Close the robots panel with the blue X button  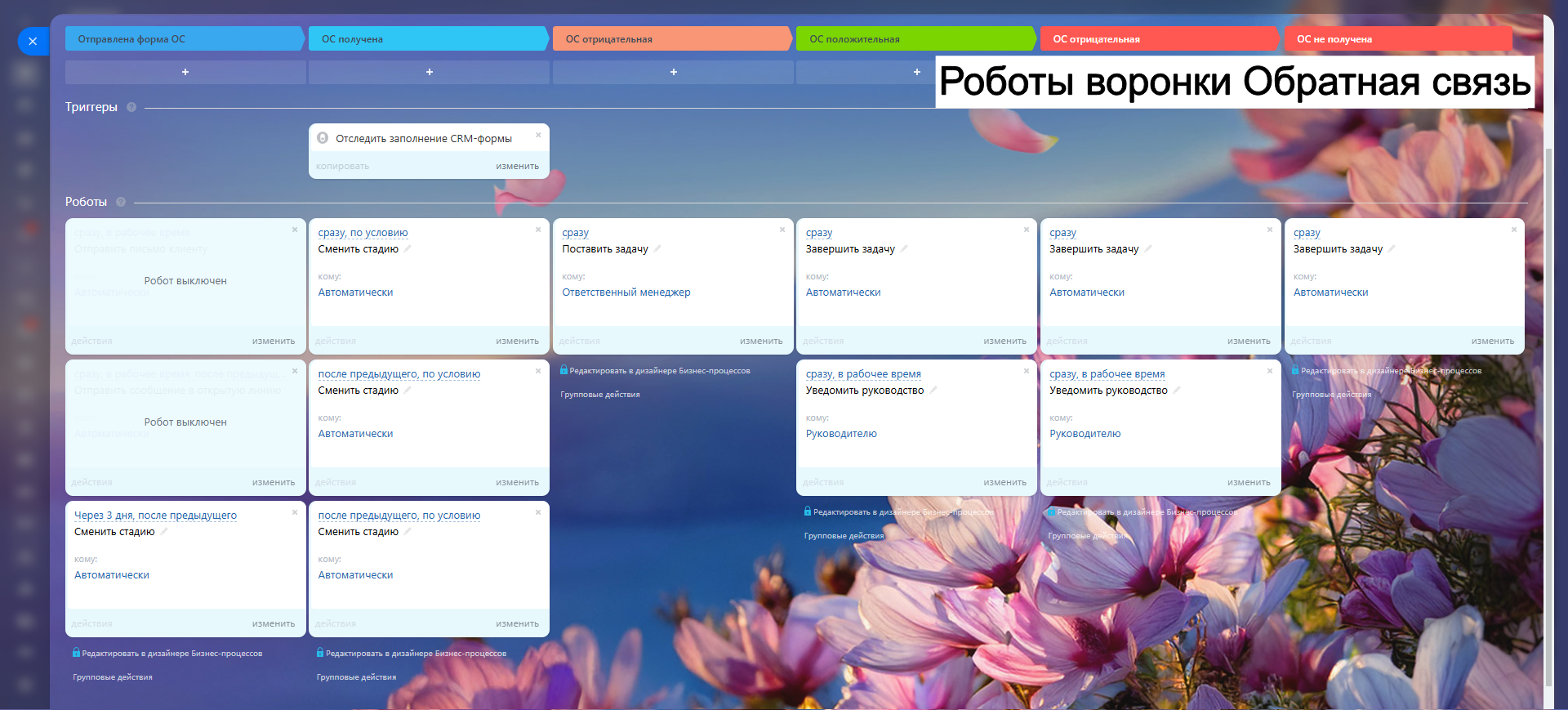tap(33, 41)
